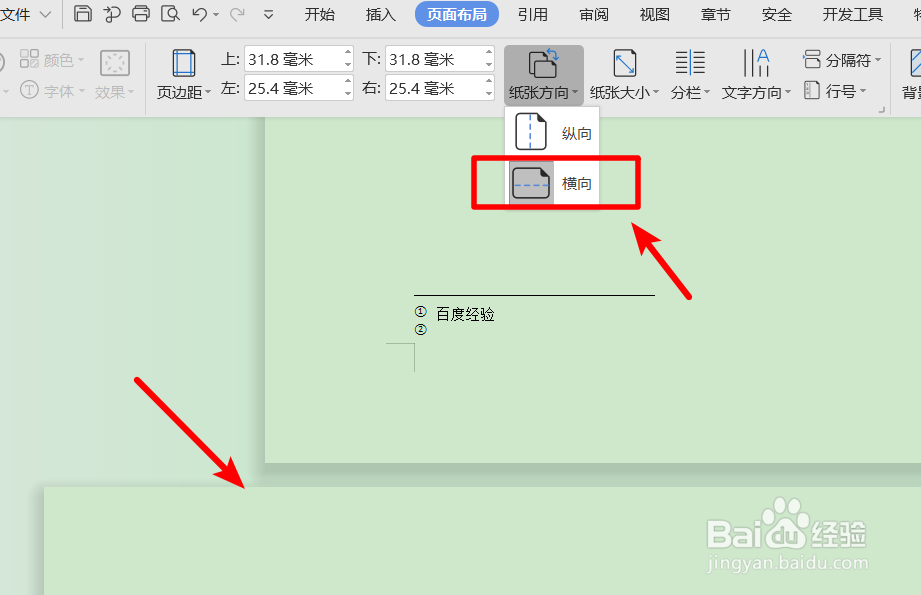921x595 pixels.
Task: Switch to the 开始 tab
Action: point(320,14)
